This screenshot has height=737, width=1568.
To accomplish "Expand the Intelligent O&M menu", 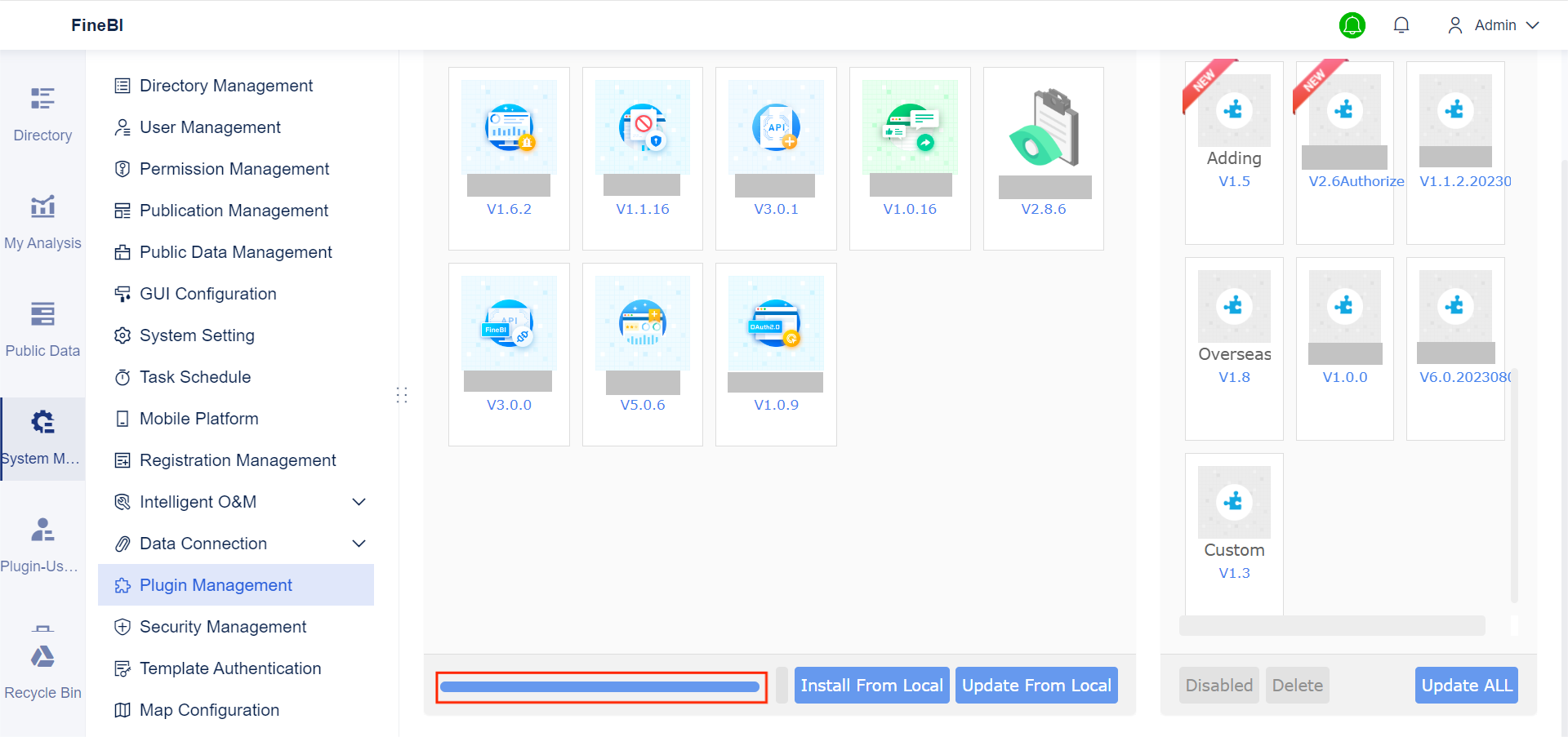I will pyautogui.click(x=198, y=501).
